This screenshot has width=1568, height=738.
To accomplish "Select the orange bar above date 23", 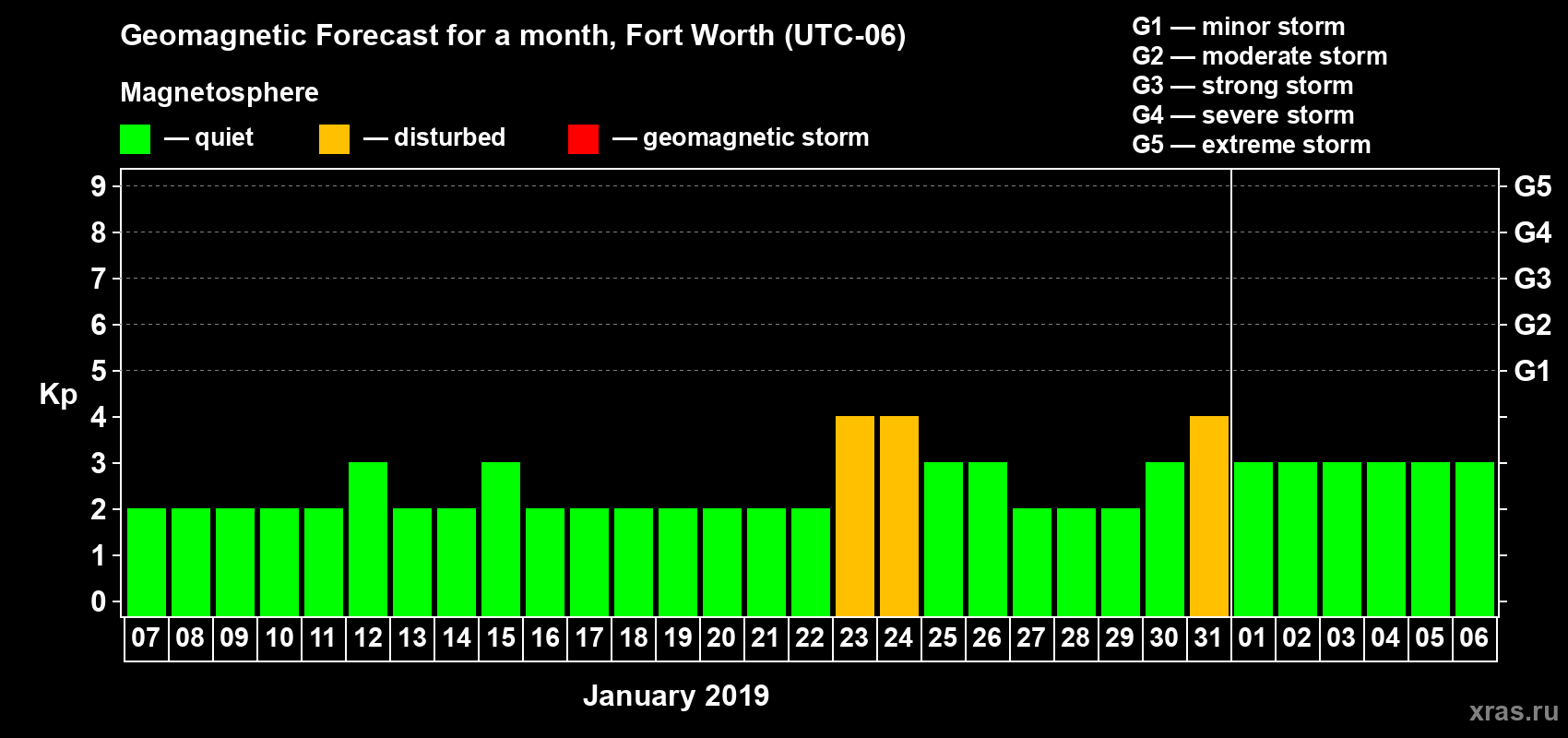I will tap(854, 516).
